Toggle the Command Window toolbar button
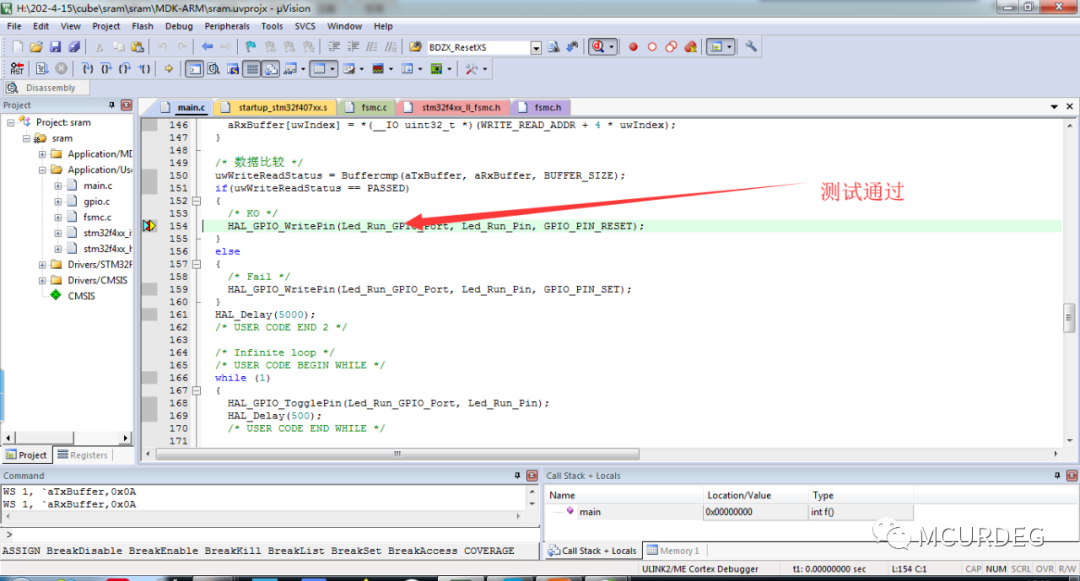The height and width of the screenshot is (581, 1080). coord(194,69)
